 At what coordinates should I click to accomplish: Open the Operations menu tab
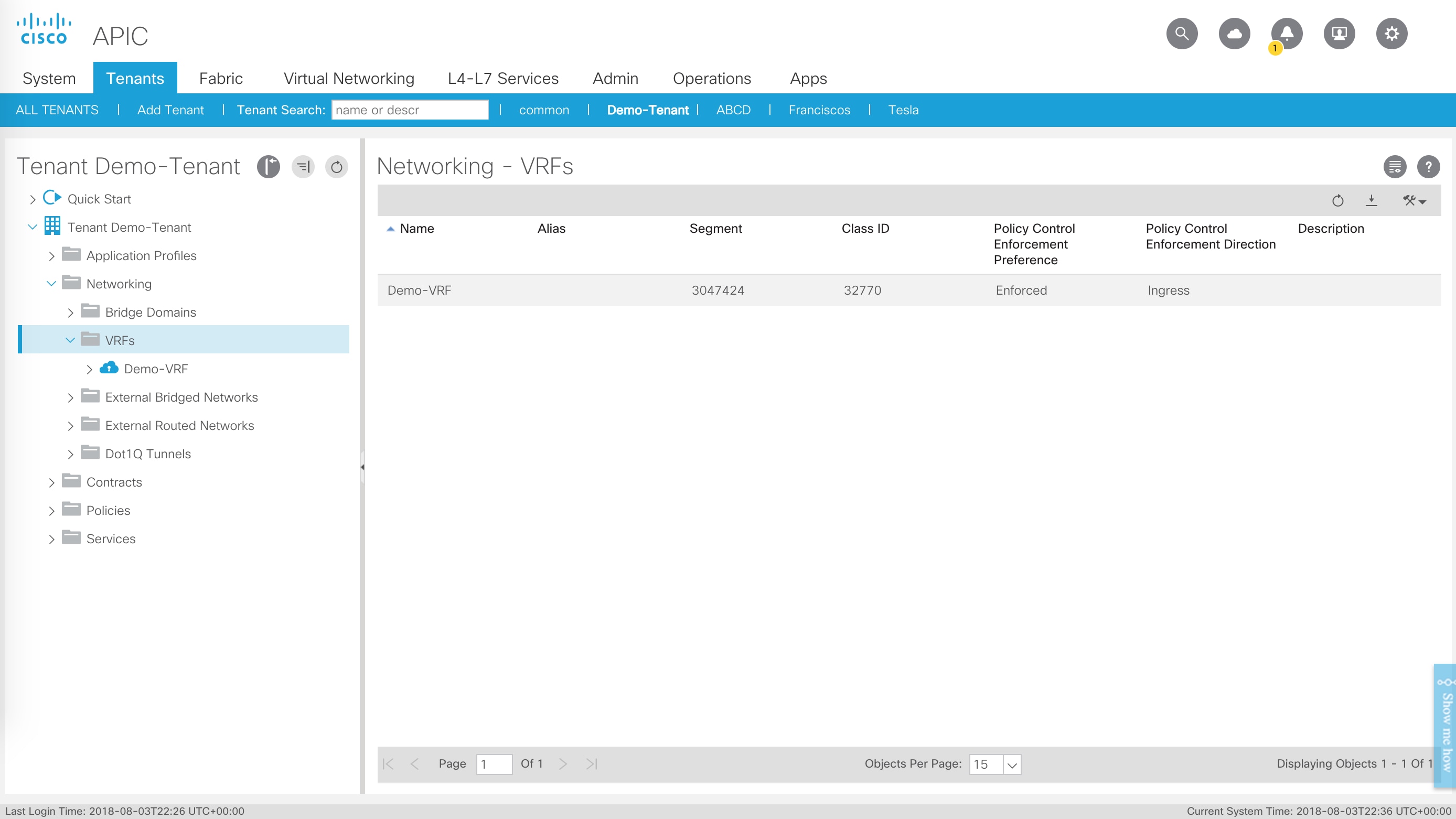[x=711, y=78]
